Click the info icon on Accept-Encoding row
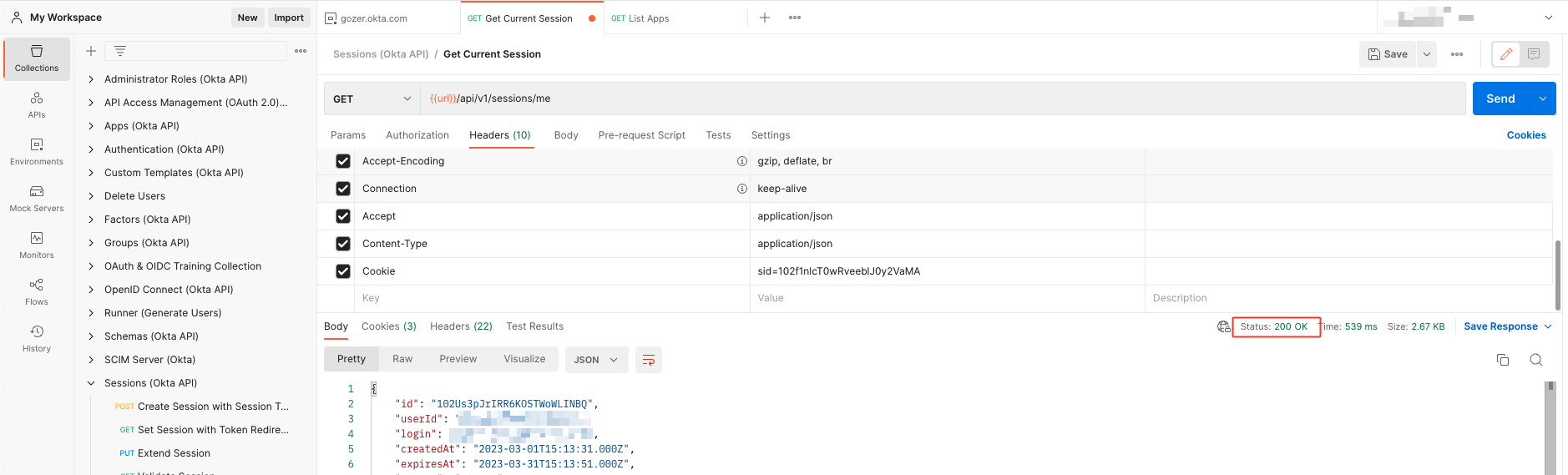 741,161
